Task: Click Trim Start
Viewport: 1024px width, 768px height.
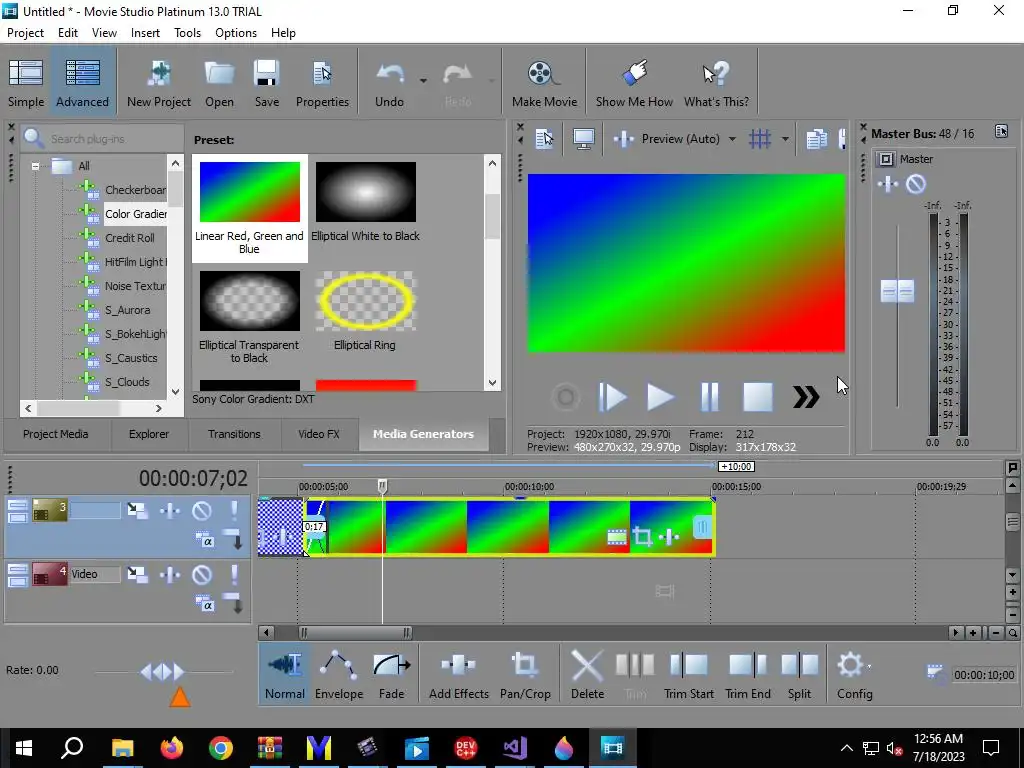Action: [x=688, y=673]
